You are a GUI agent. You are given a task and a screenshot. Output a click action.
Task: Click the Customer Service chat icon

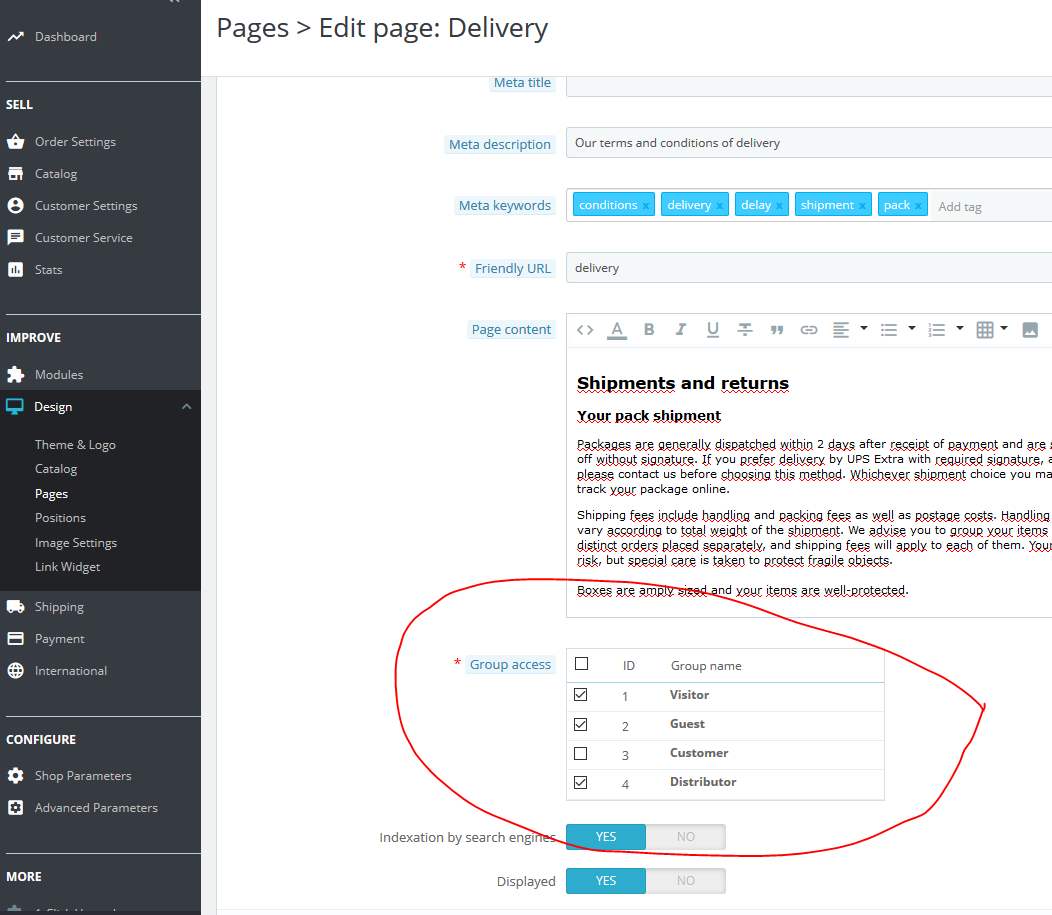pyautogui.click(x=15, y=237)
